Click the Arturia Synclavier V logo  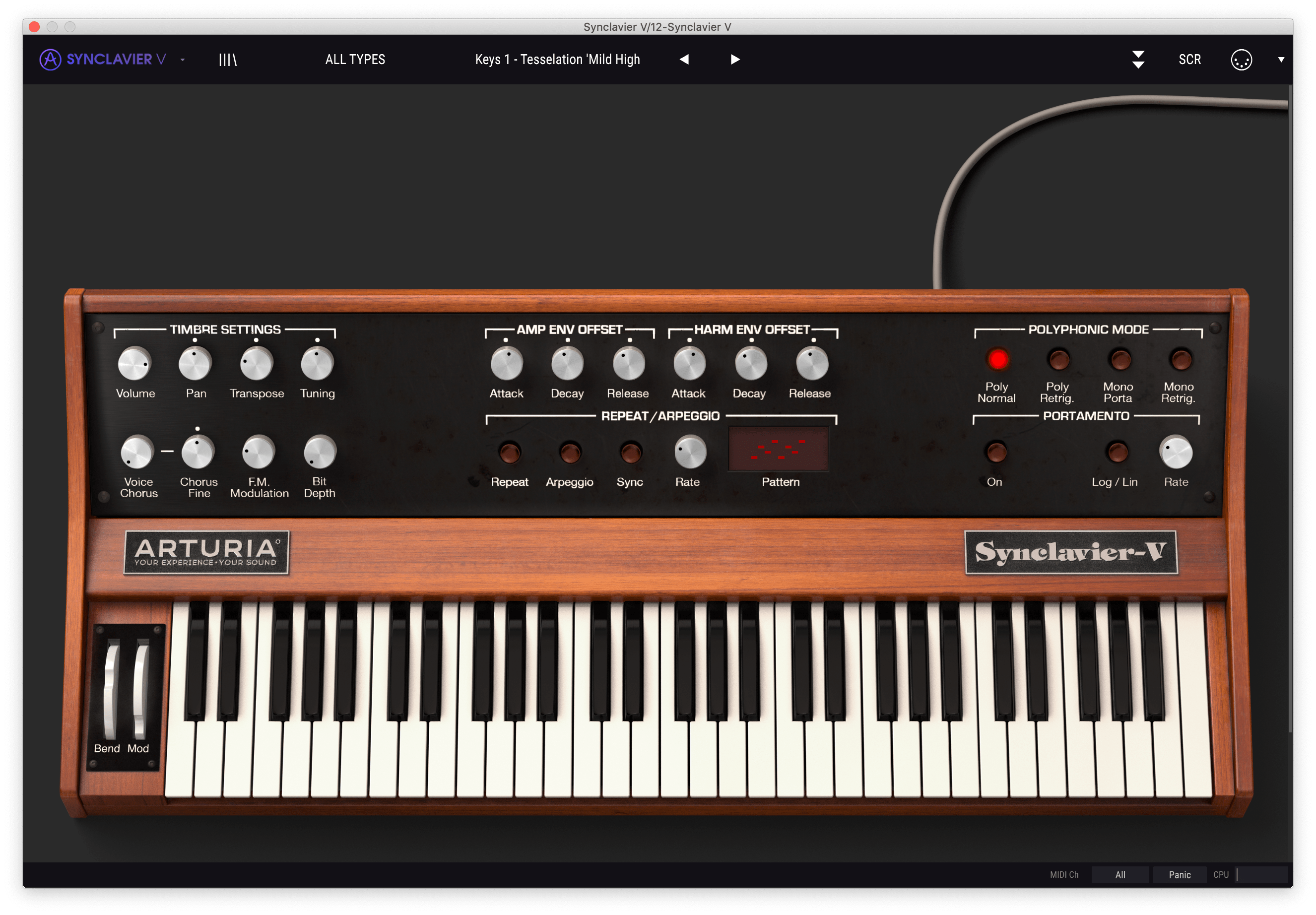pyautogui.click(x=103, y=60)
